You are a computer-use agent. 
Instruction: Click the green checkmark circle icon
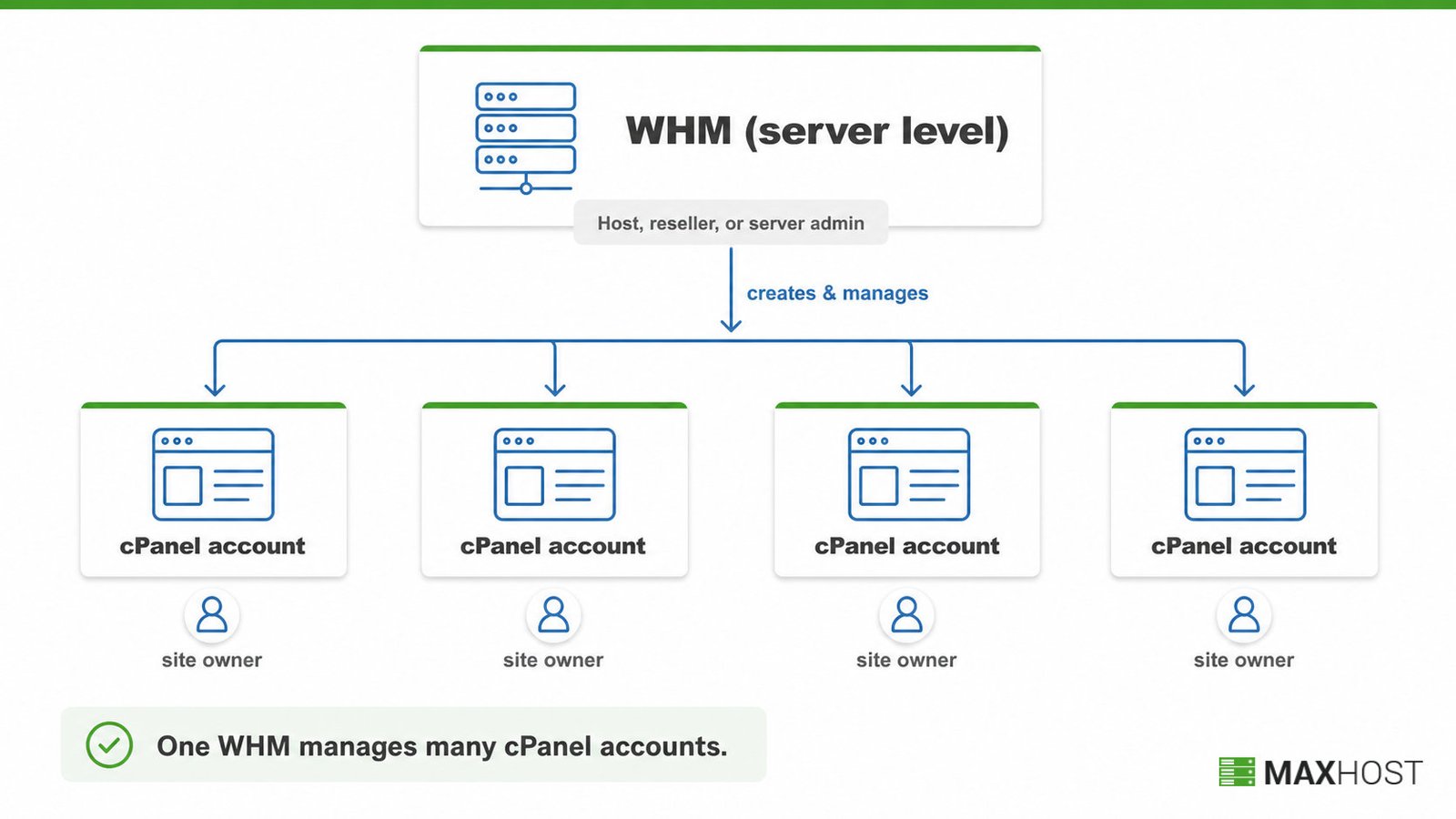(109, 745)
